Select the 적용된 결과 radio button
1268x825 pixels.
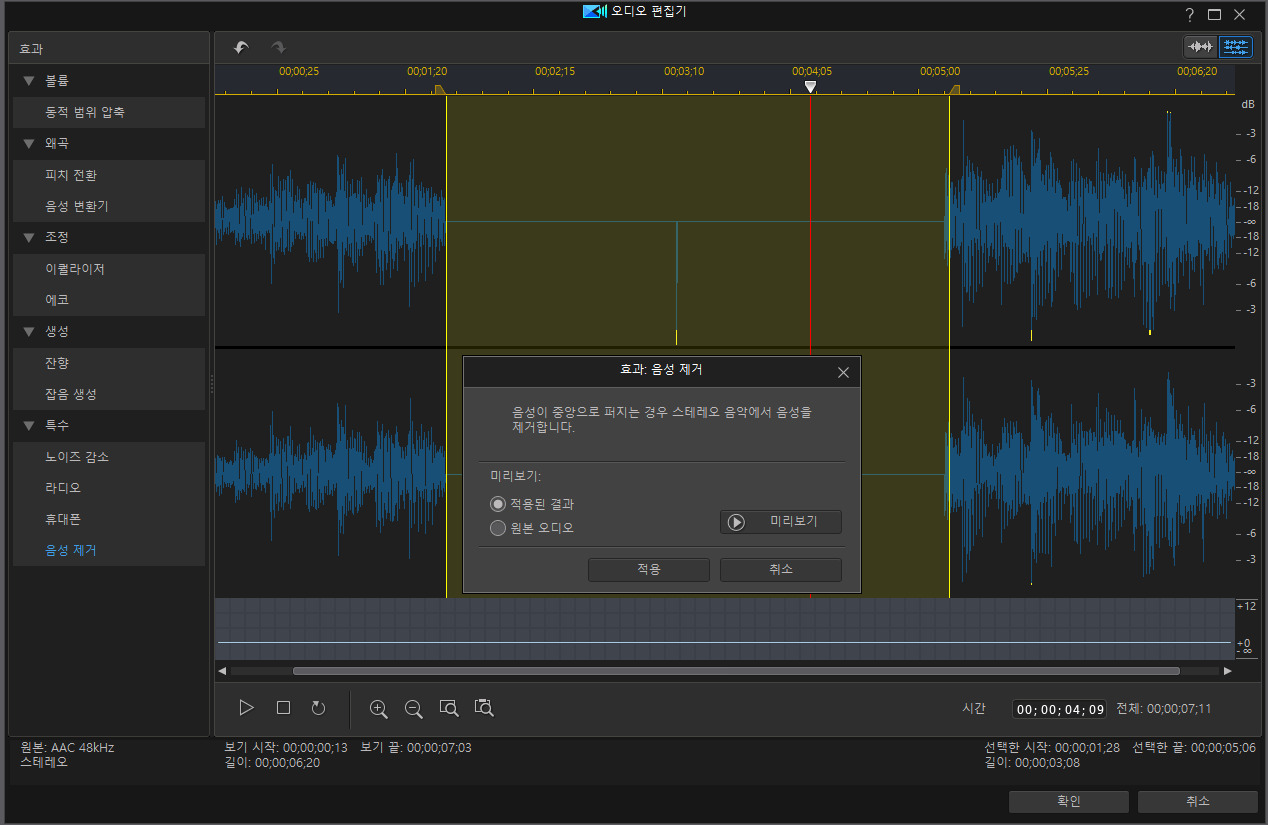coord(498,504)
